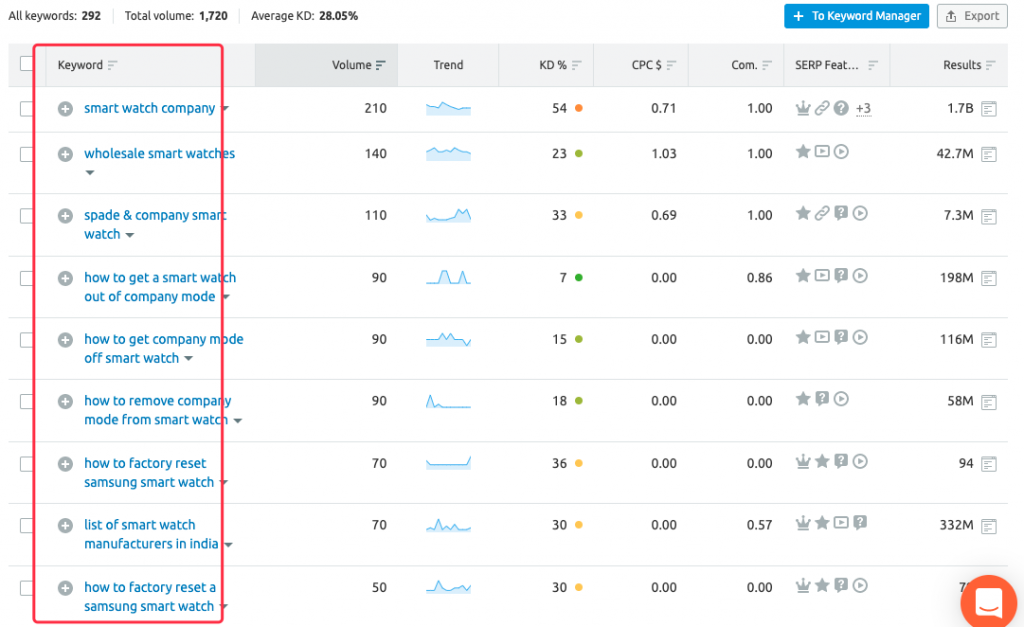This screenshot has width=1024, height=627.
Task: Click the trend sparkline for smart watch company
Action: point(448,108)
